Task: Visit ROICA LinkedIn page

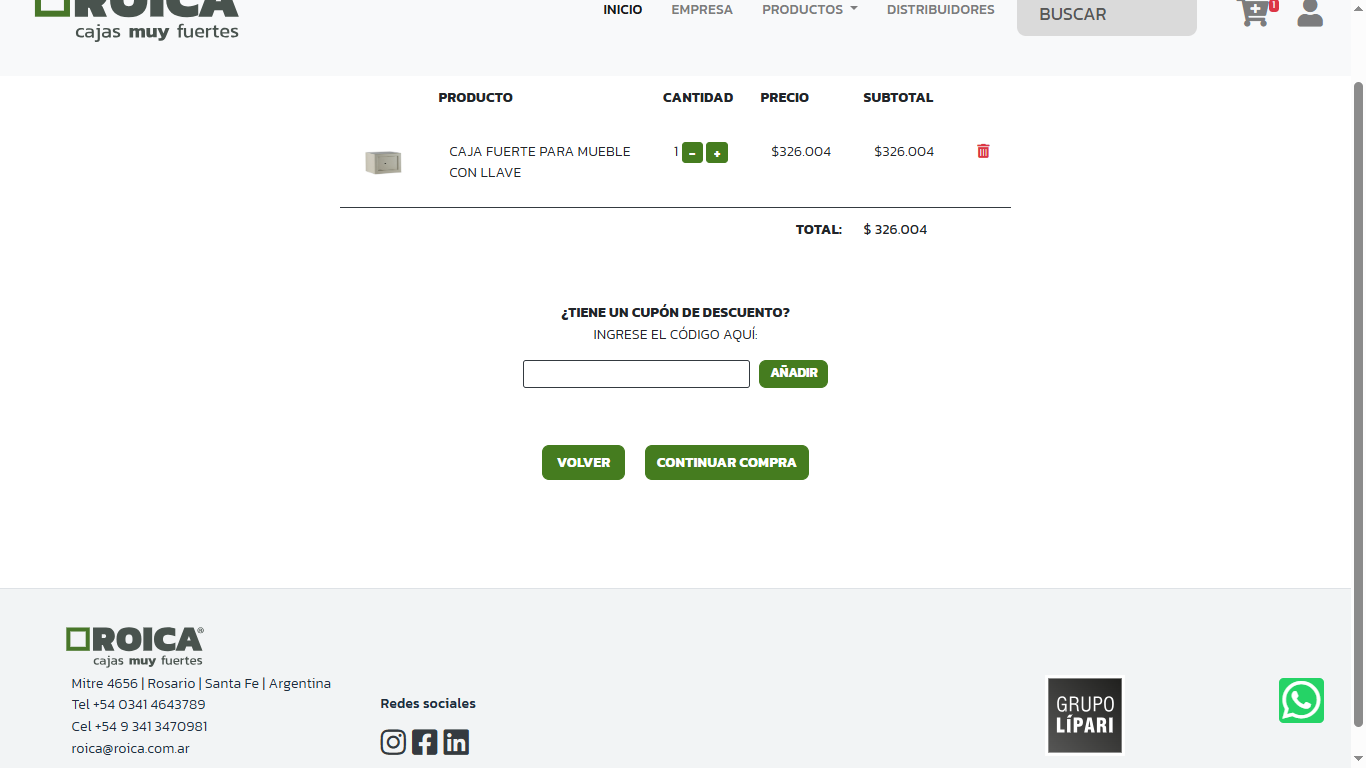Action: pos(456,742)
